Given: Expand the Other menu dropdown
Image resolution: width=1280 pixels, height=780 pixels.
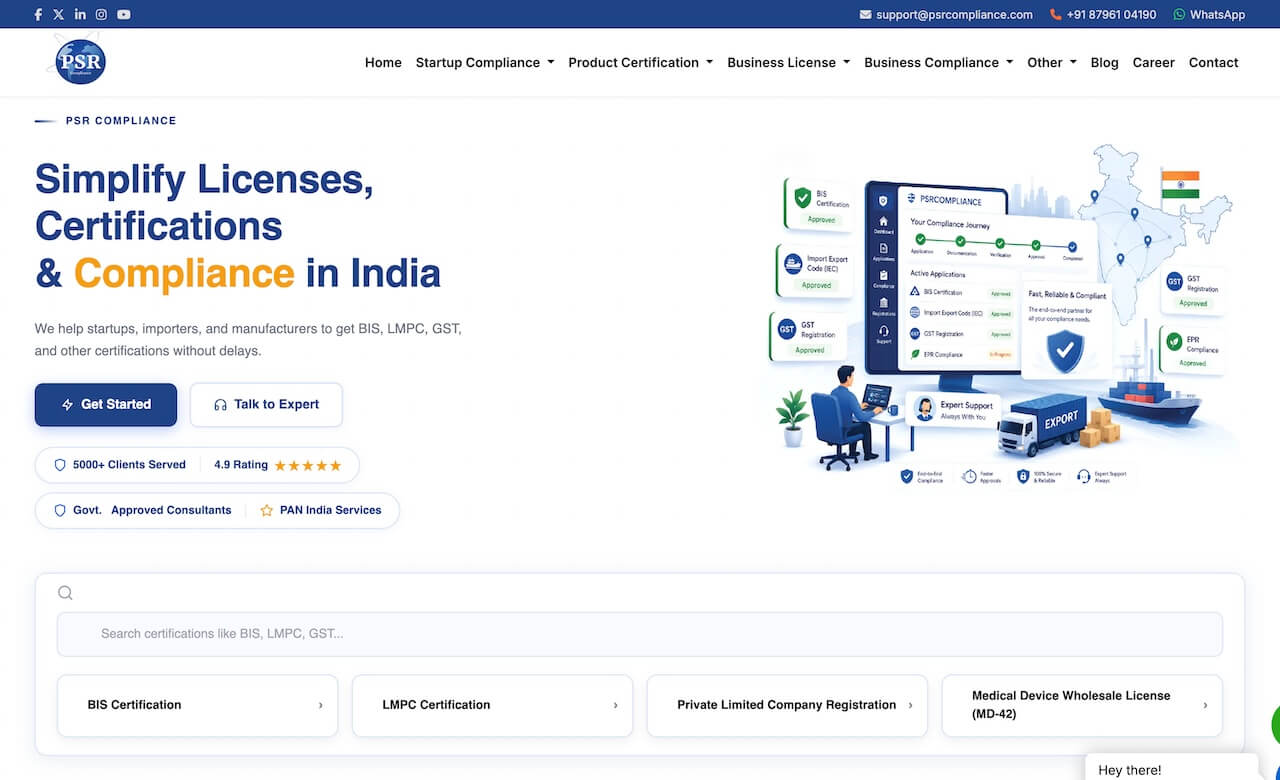Looking at the screenshot, I should [x=1052, y=62].
